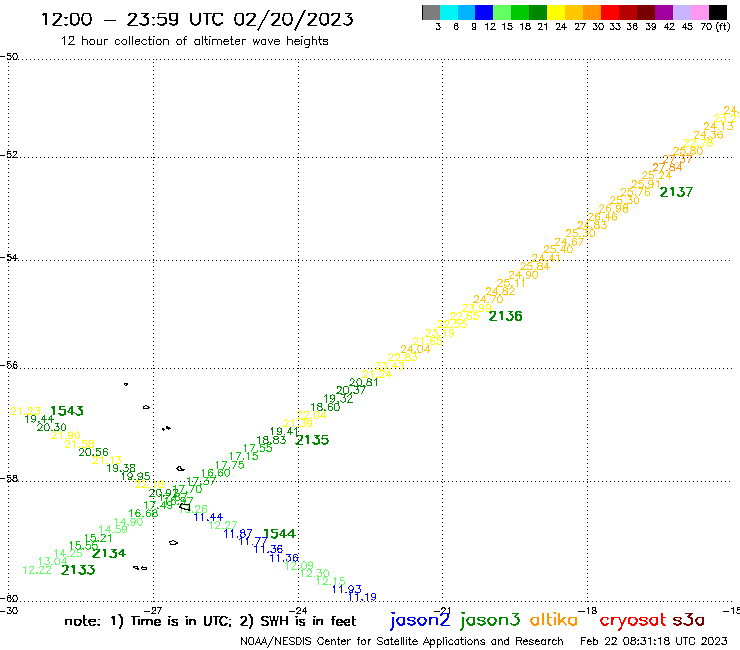
Task: Click blue wave height value 11.93
Action: click(x=346, y=589)
